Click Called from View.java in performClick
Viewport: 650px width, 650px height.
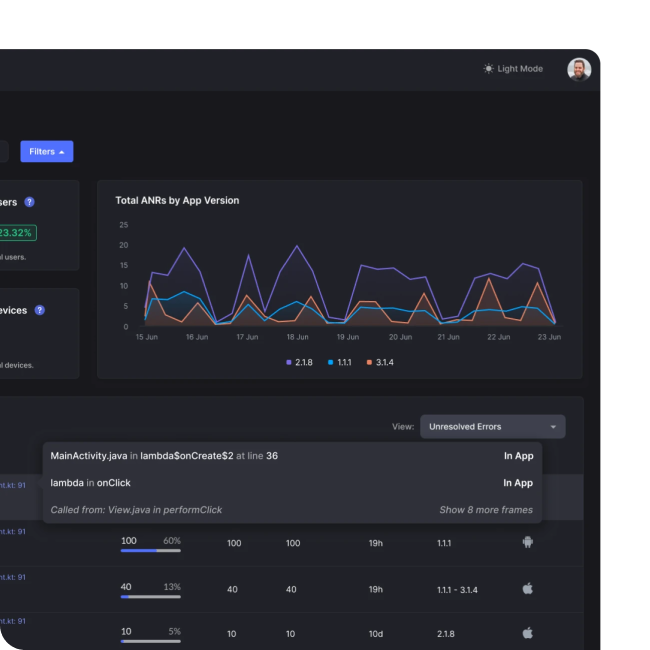coord(136,510)
